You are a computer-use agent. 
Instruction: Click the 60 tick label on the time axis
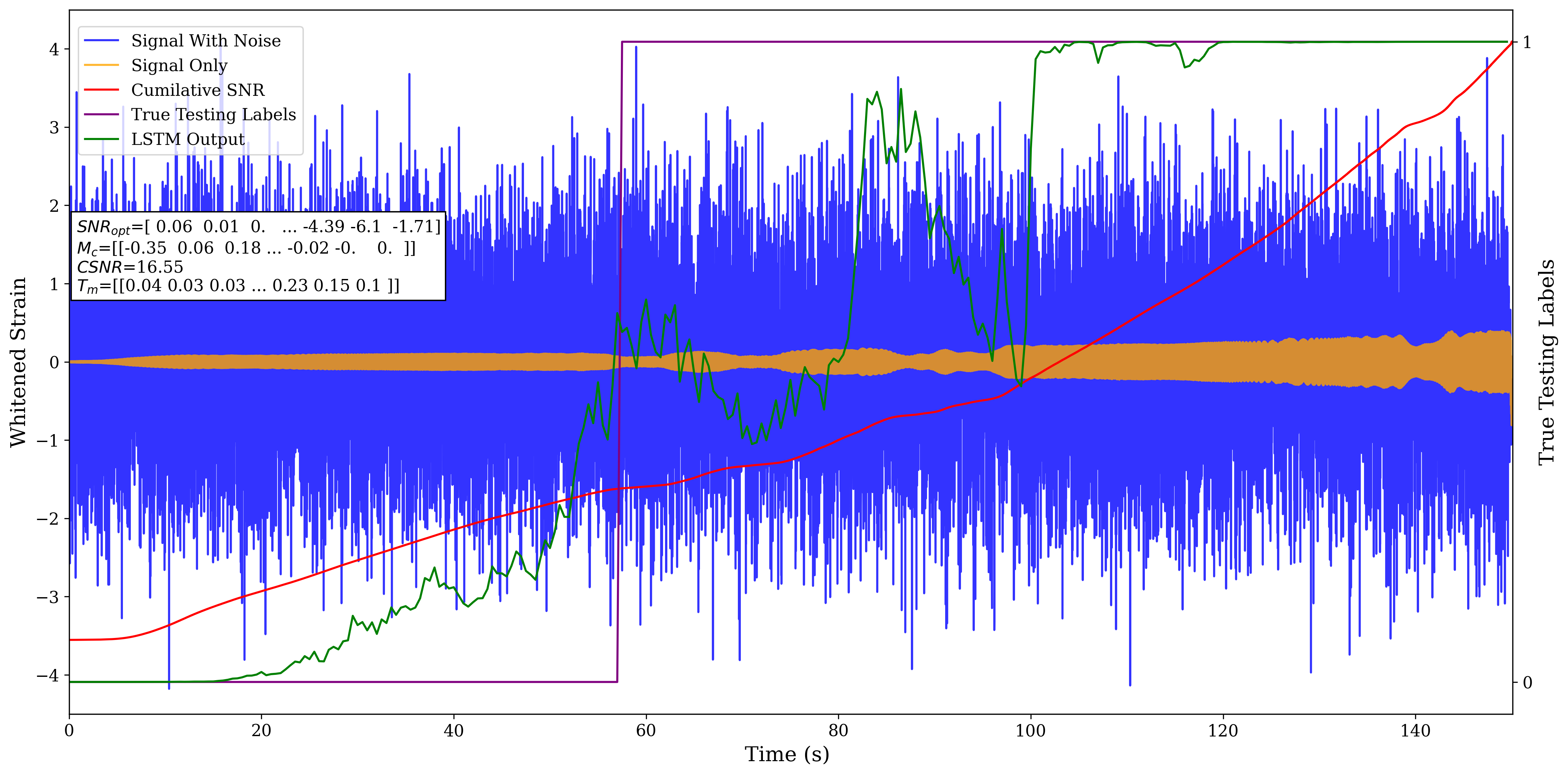point(645,731)
